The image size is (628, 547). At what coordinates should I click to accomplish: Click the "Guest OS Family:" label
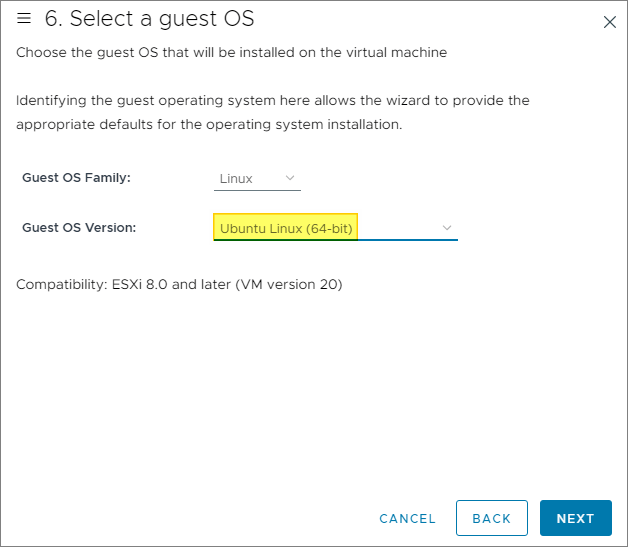(76, 178)
